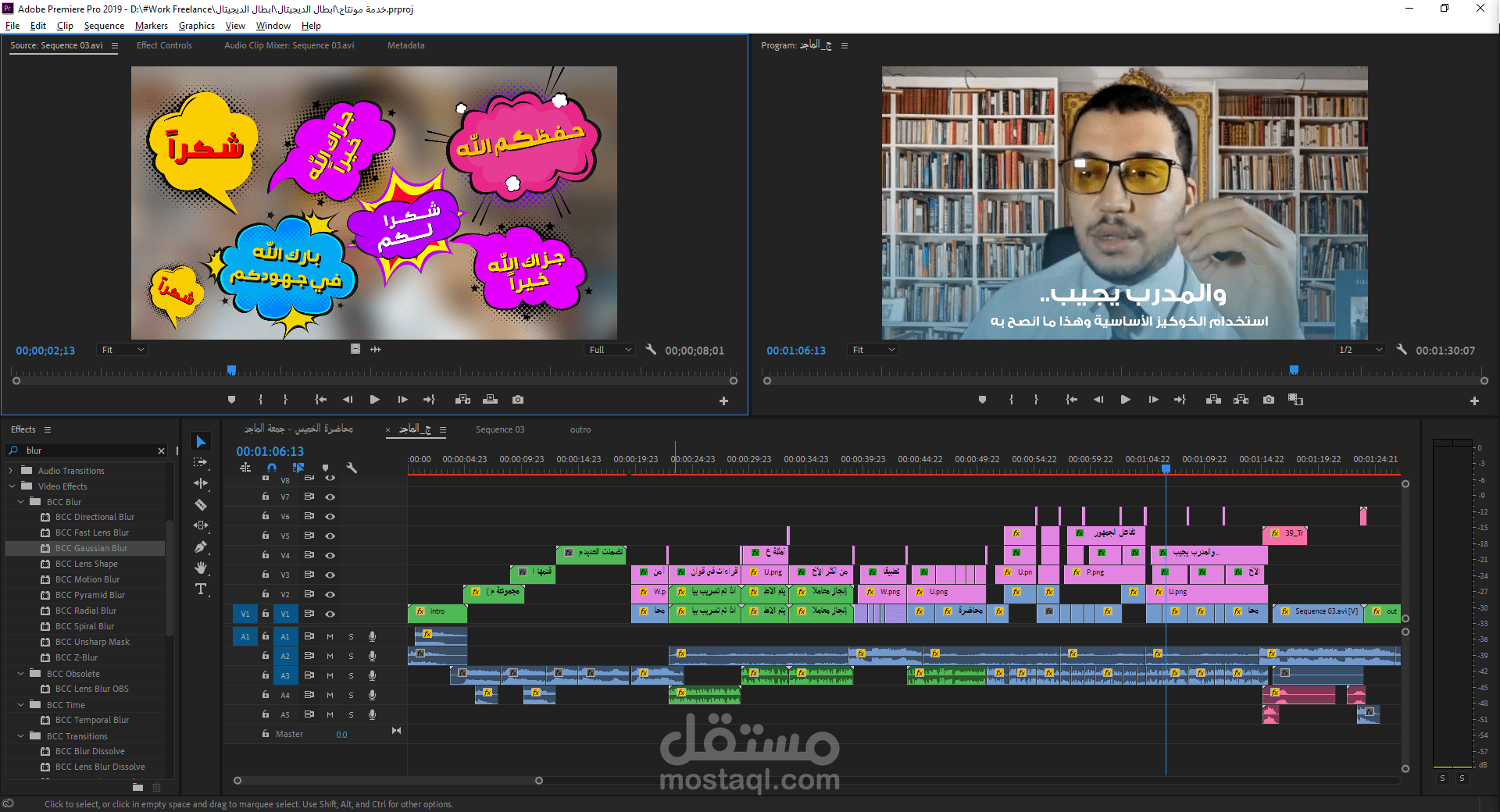The image size is (1500, 812).
Task: Click Step Forward in the Program monitor
Action: click(1153, 399)
